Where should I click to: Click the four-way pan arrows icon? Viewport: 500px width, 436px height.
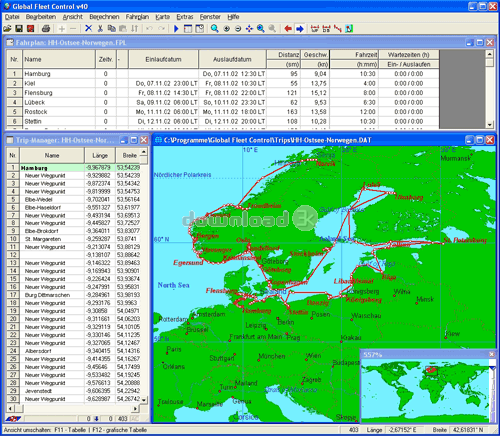(249, 29)
